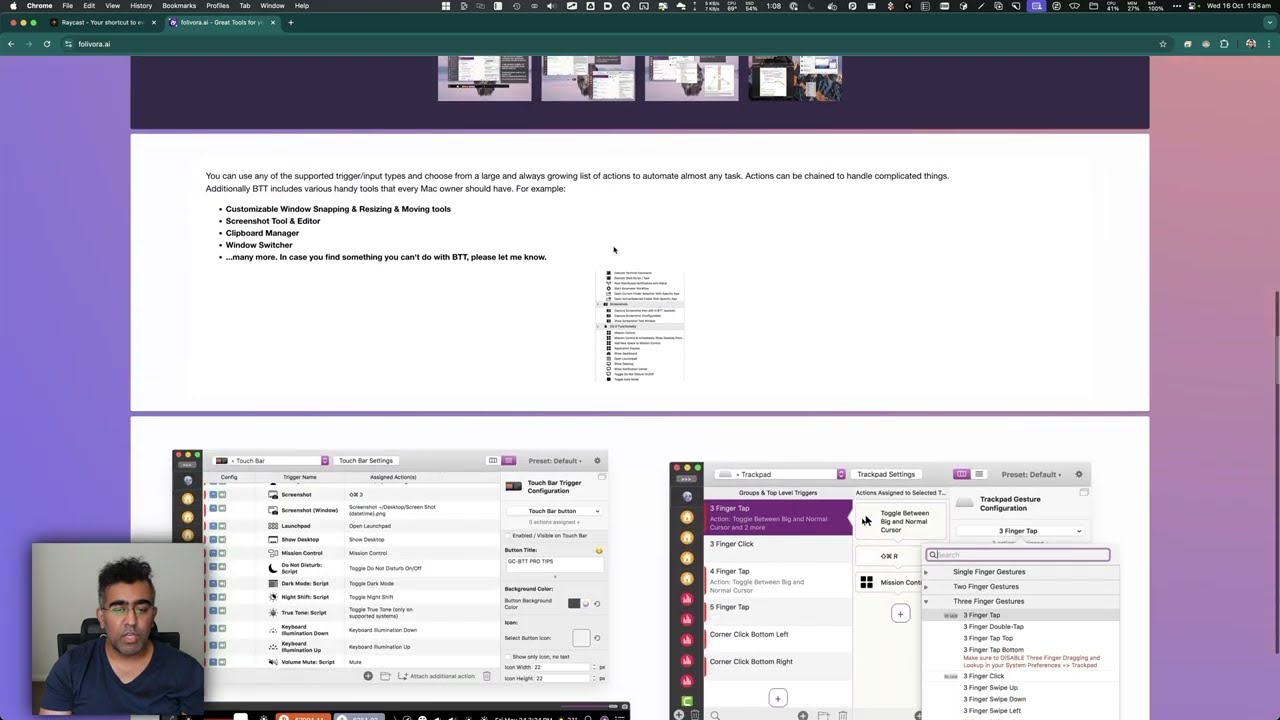
Task: Open the Touch Bar trigger type dropdown
Action: tap(272, 461)
